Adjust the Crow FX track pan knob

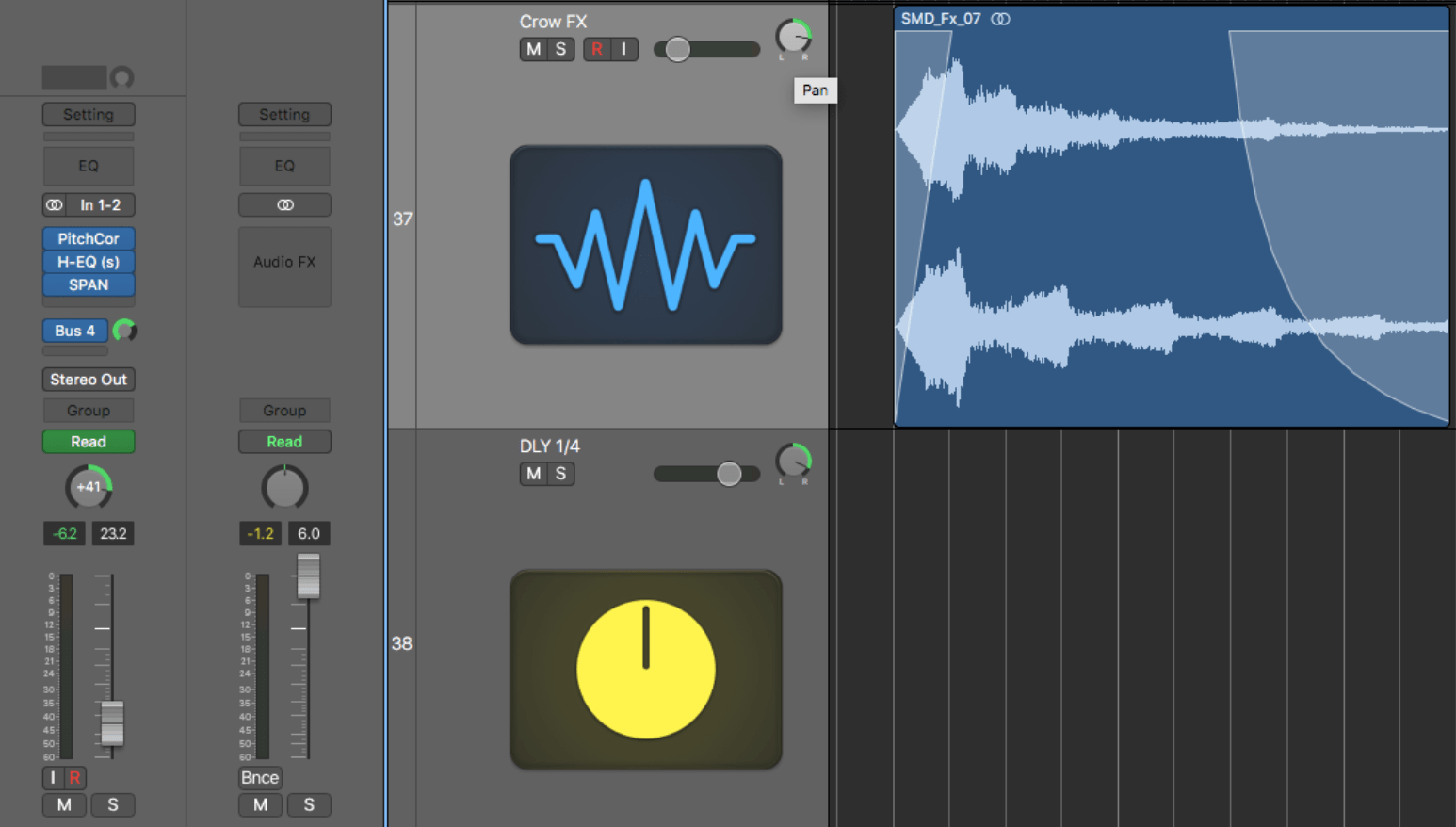click(x=793, y=37)
